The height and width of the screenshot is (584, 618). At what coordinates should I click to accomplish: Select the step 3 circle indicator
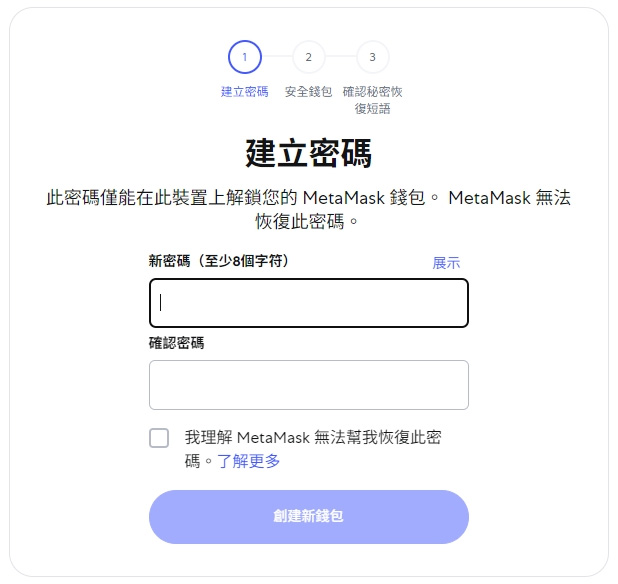tap(372, 57)
